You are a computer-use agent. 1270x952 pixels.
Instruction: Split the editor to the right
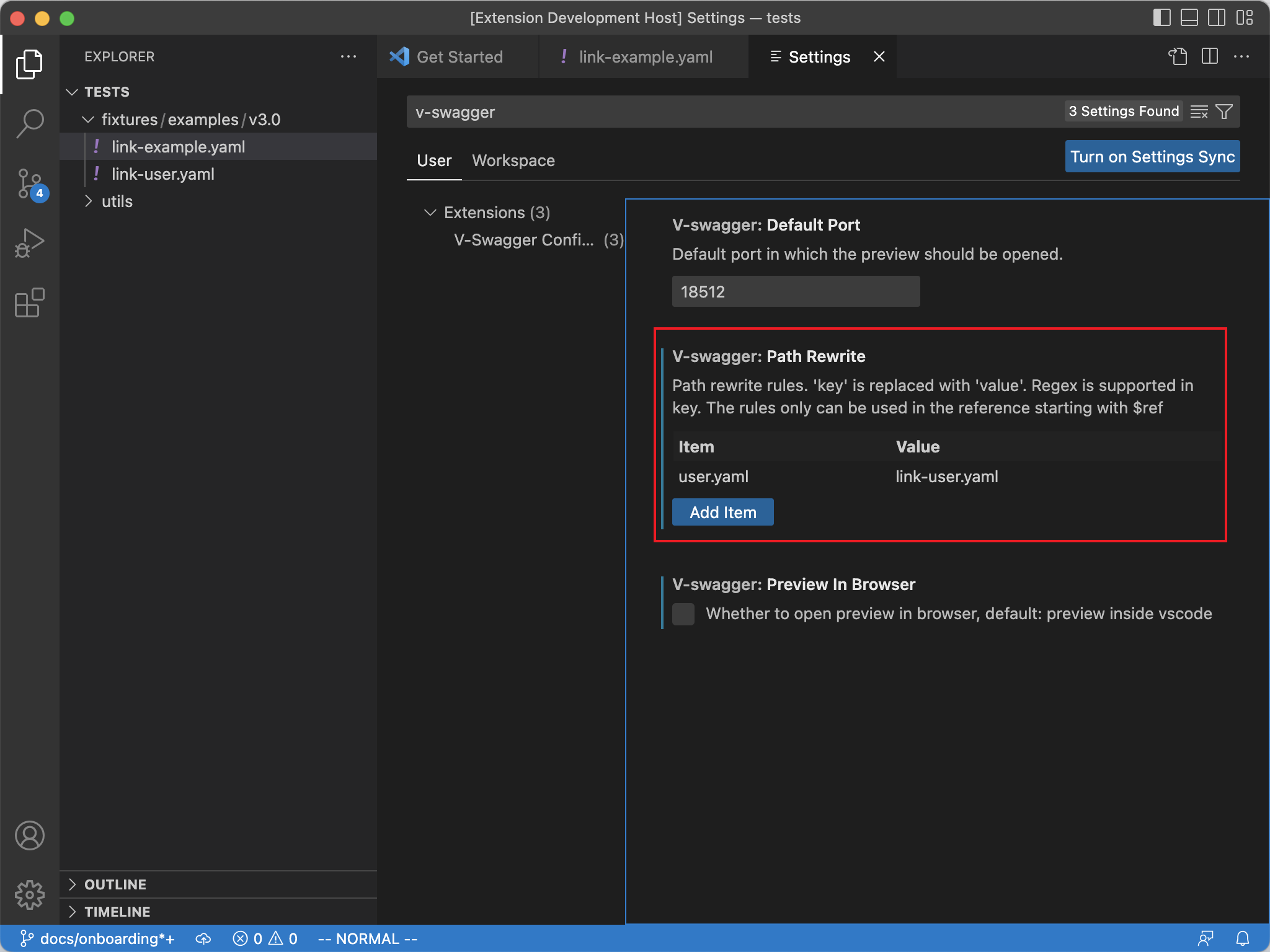(x=1209, y=56)
